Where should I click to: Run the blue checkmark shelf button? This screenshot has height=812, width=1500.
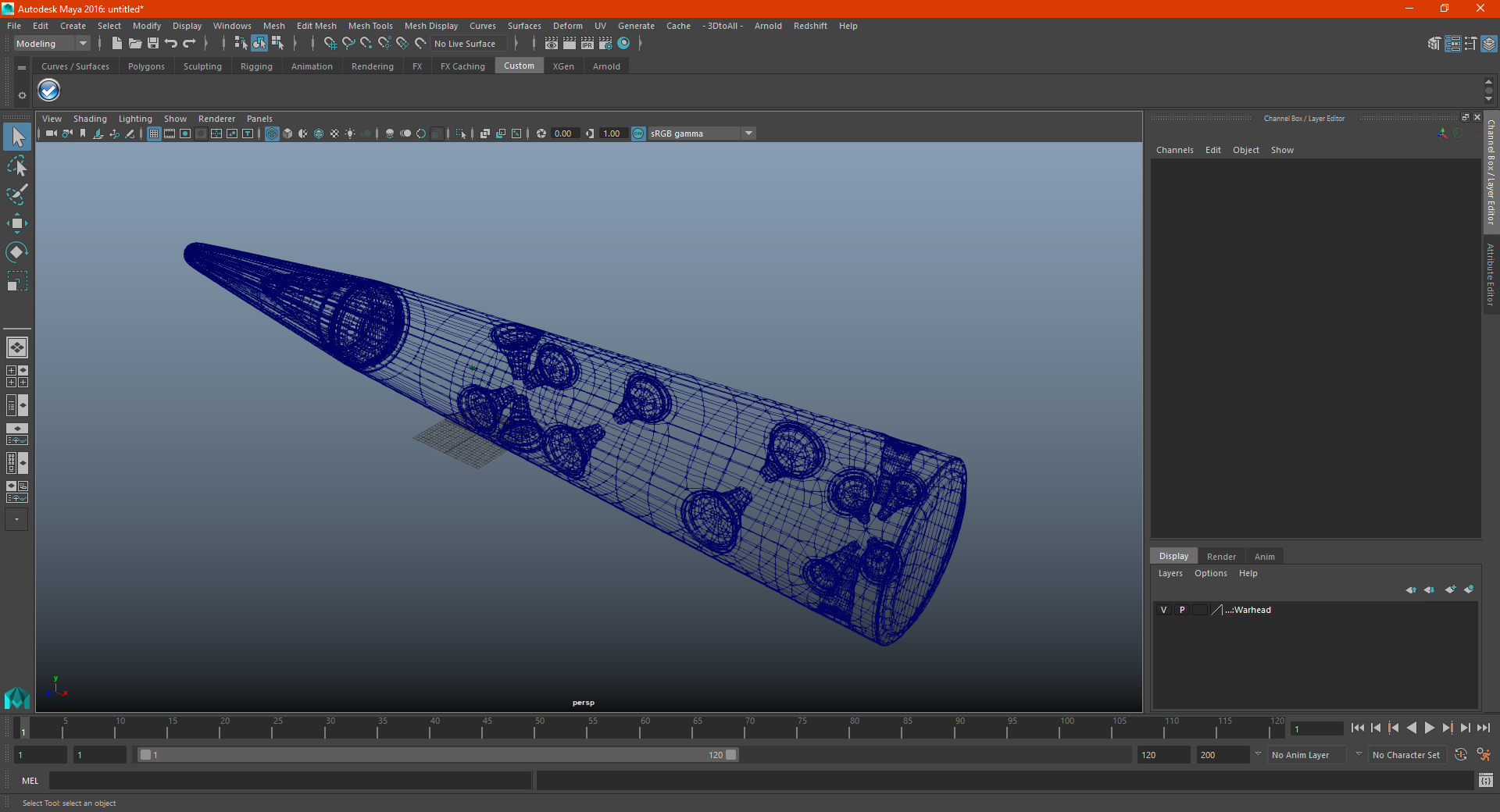coord(49,91)
